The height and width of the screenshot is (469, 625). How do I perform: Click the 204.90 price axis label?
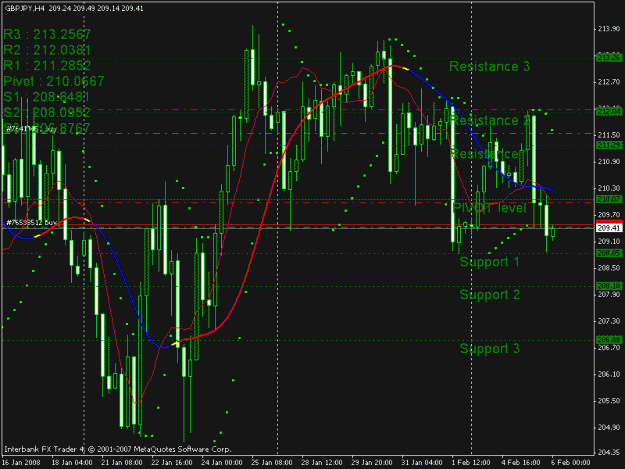point(609,427)
